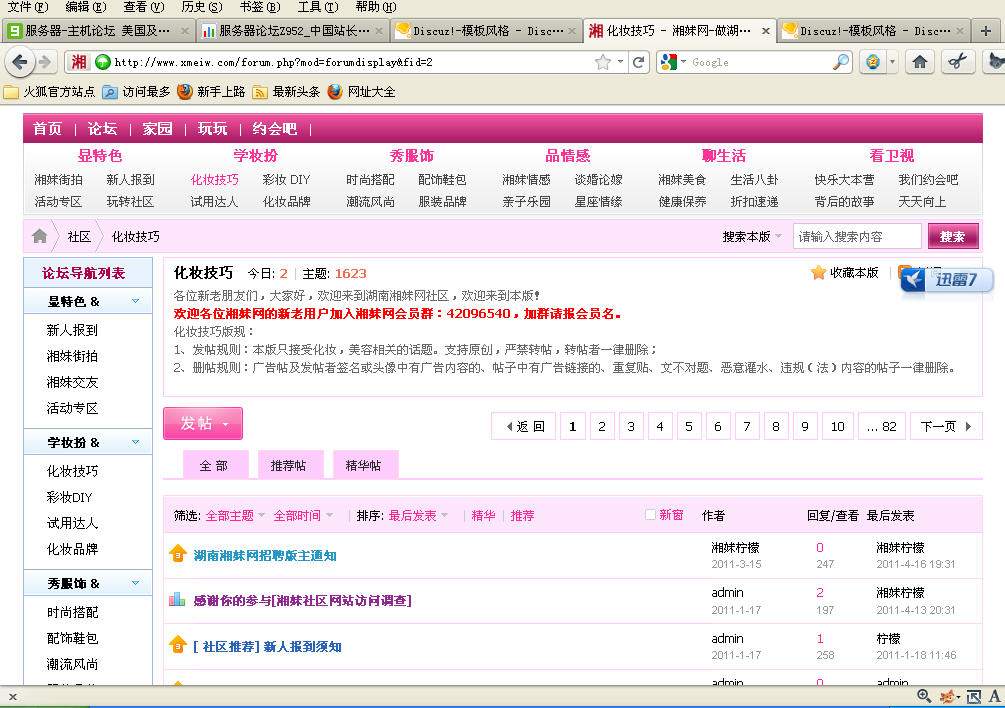Open the 网址大全 bookmark

click(361, 92)
